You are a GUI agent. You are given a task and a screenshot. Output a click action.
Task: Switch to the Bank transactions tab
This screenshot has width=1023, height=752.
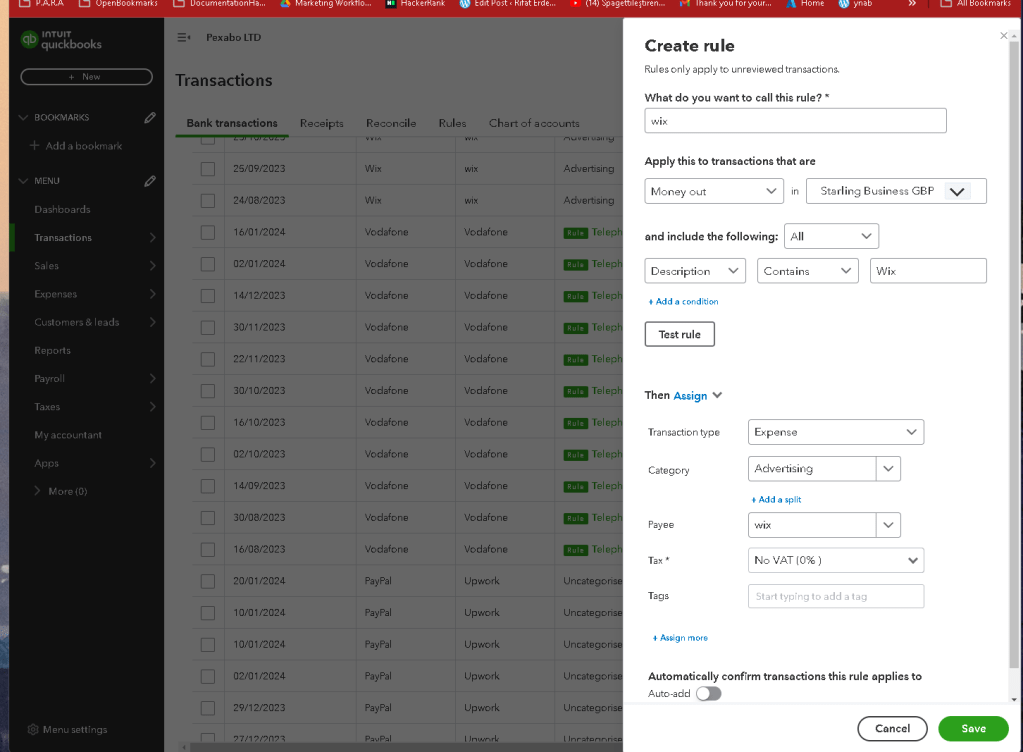(232, 123)
